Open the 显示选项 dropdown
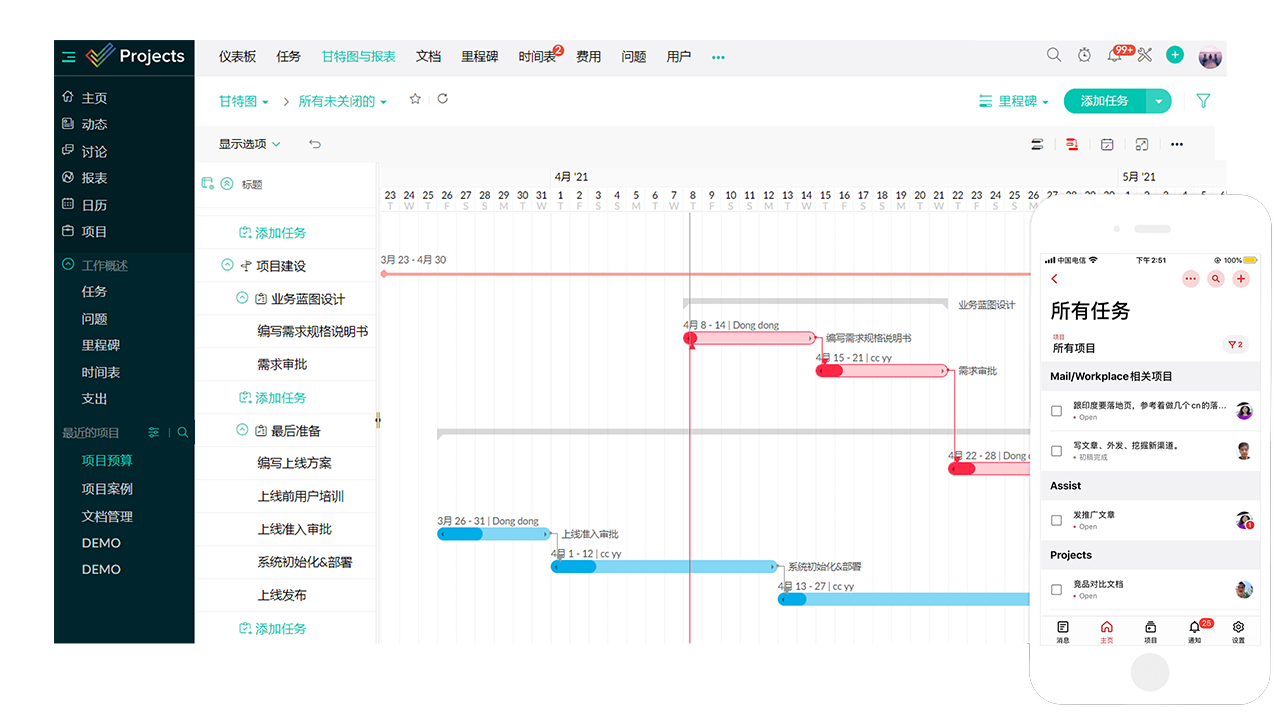 point(250,144)
